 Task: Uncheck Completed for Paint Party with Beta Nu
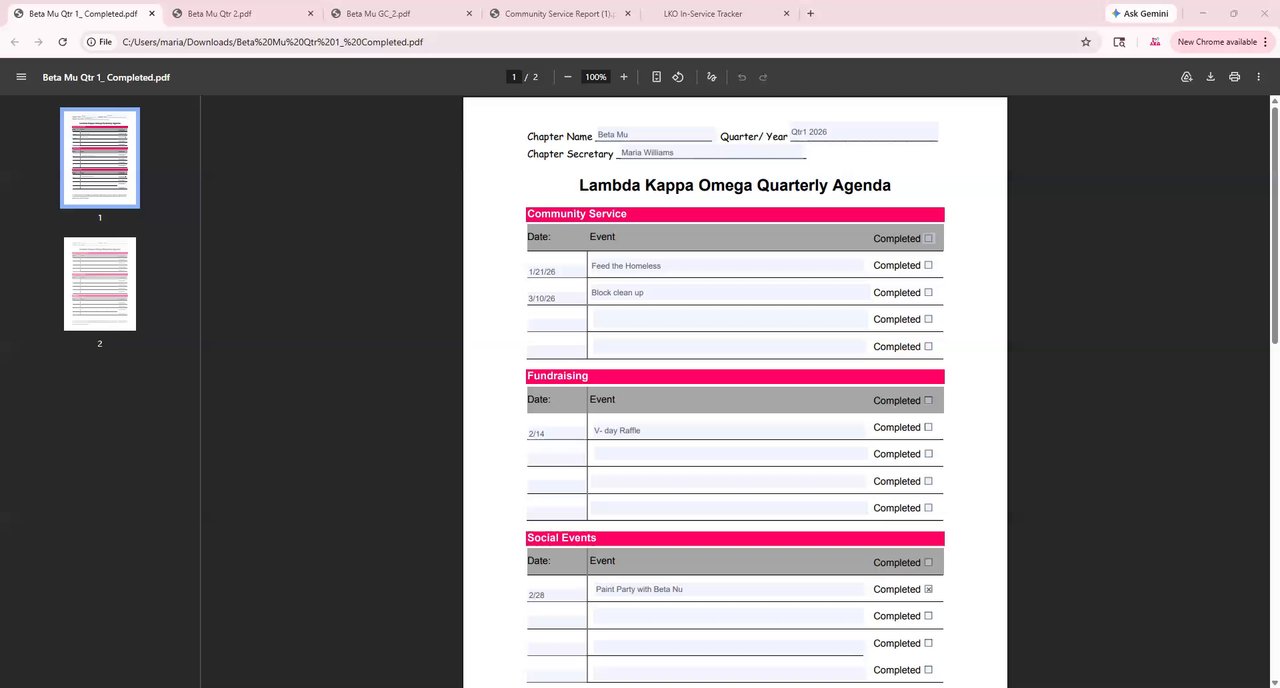928,589
